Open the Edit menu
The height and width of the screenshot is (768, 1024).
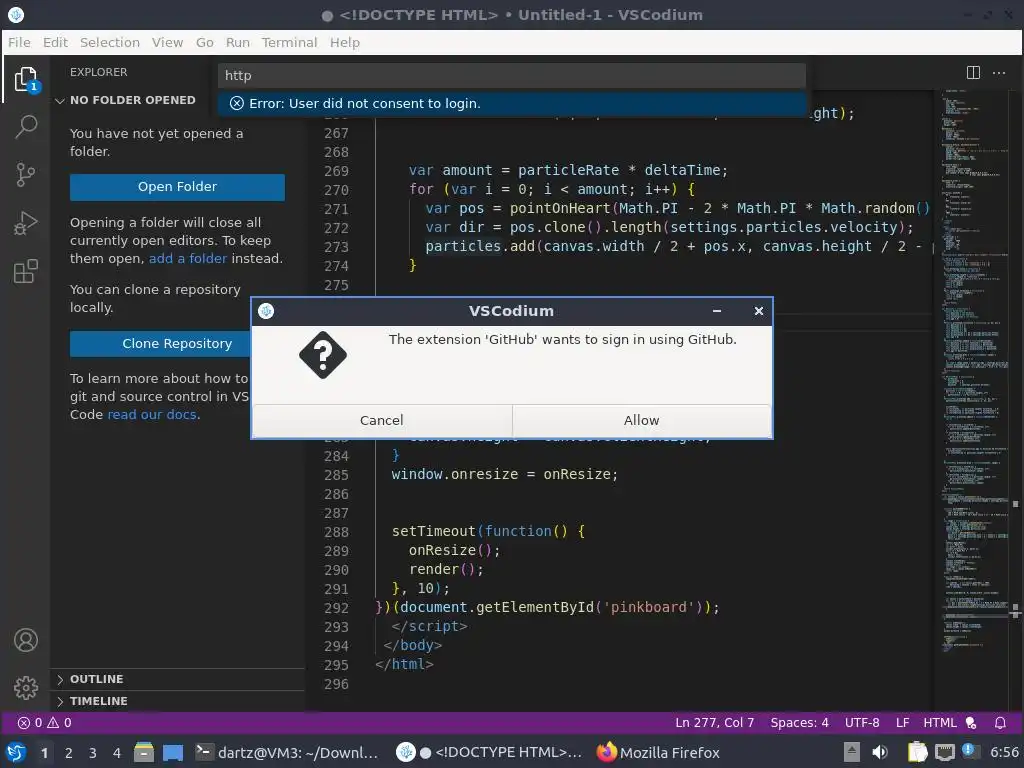[x=56, y=42]
